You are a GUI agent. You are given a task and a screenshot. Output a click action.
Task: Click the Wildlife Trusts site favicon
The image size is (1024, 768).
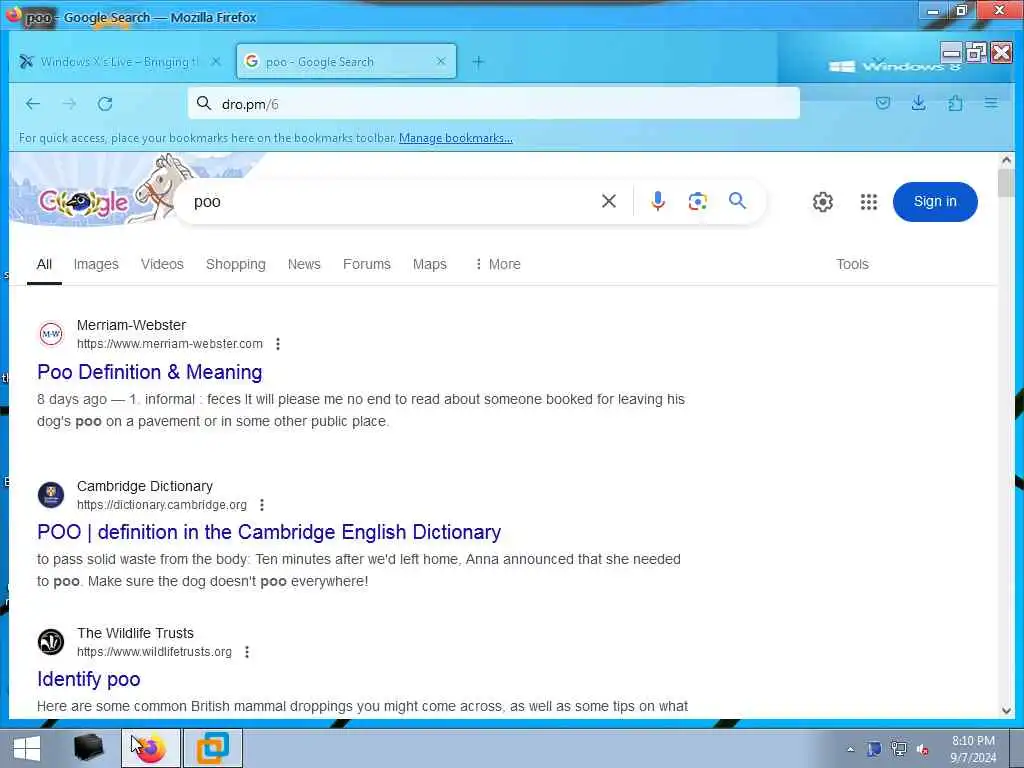pyautogui.click(x=51, y=641)
